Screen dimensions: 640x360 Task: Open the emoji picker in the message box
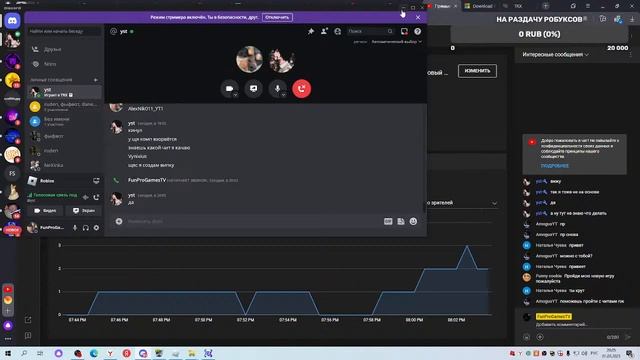click(413, 221)
